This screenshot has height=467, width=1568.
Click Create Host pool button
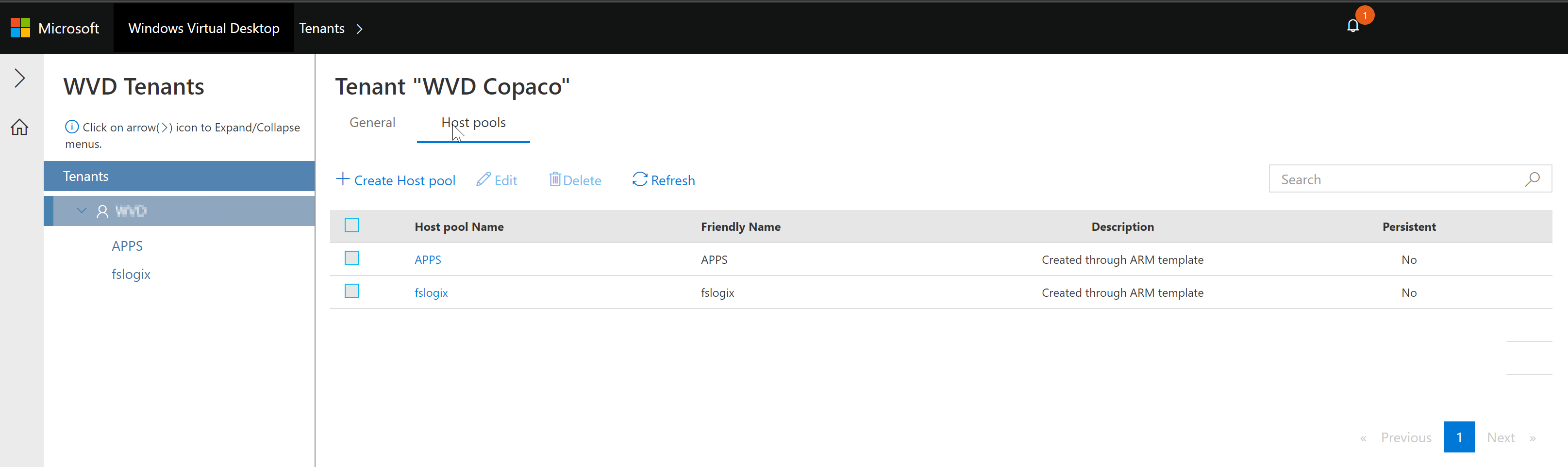point(396,180)
